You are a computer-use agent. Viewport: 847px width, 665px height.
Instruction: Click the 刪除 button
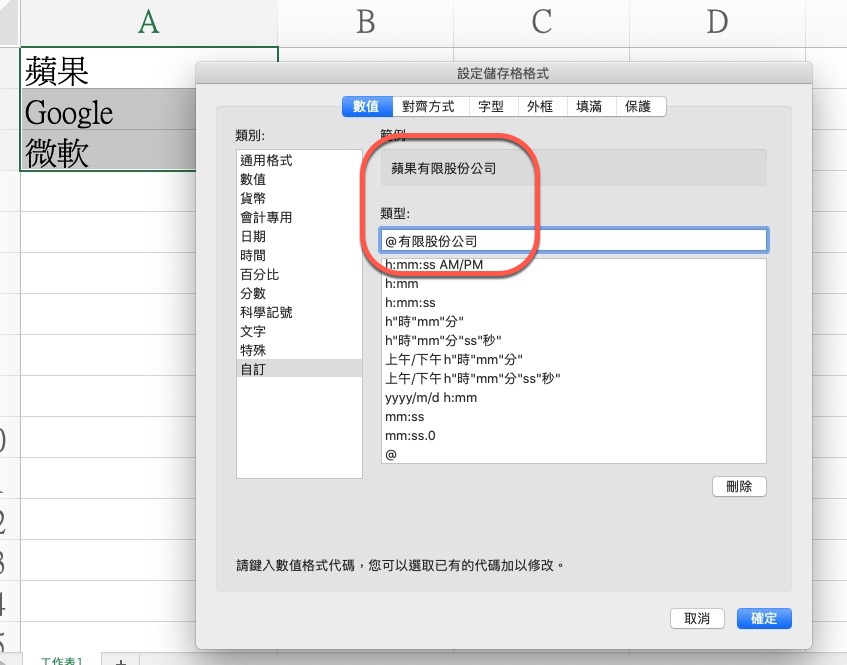point(739,486)
